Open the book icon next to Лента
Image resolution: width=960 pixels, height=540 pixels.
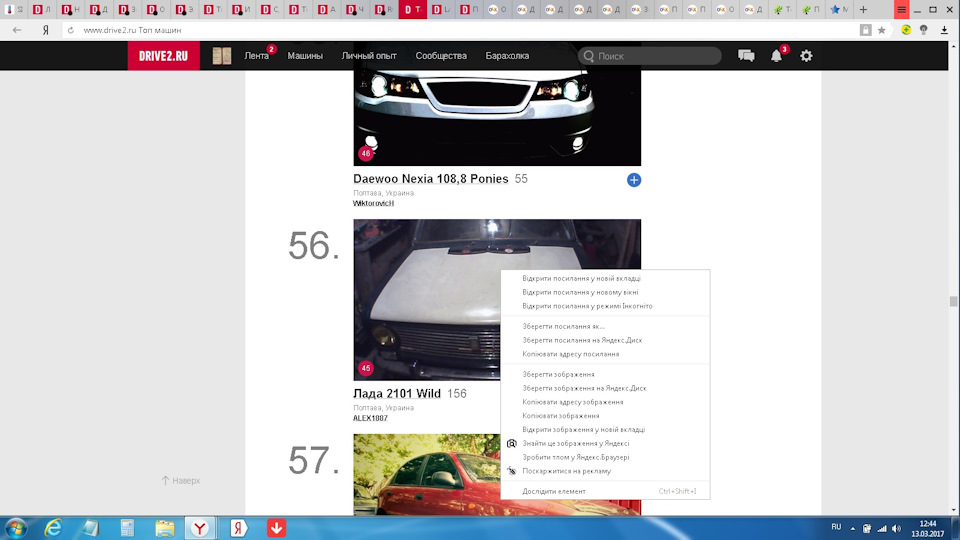pyautogui.click(x=222, y=56)
